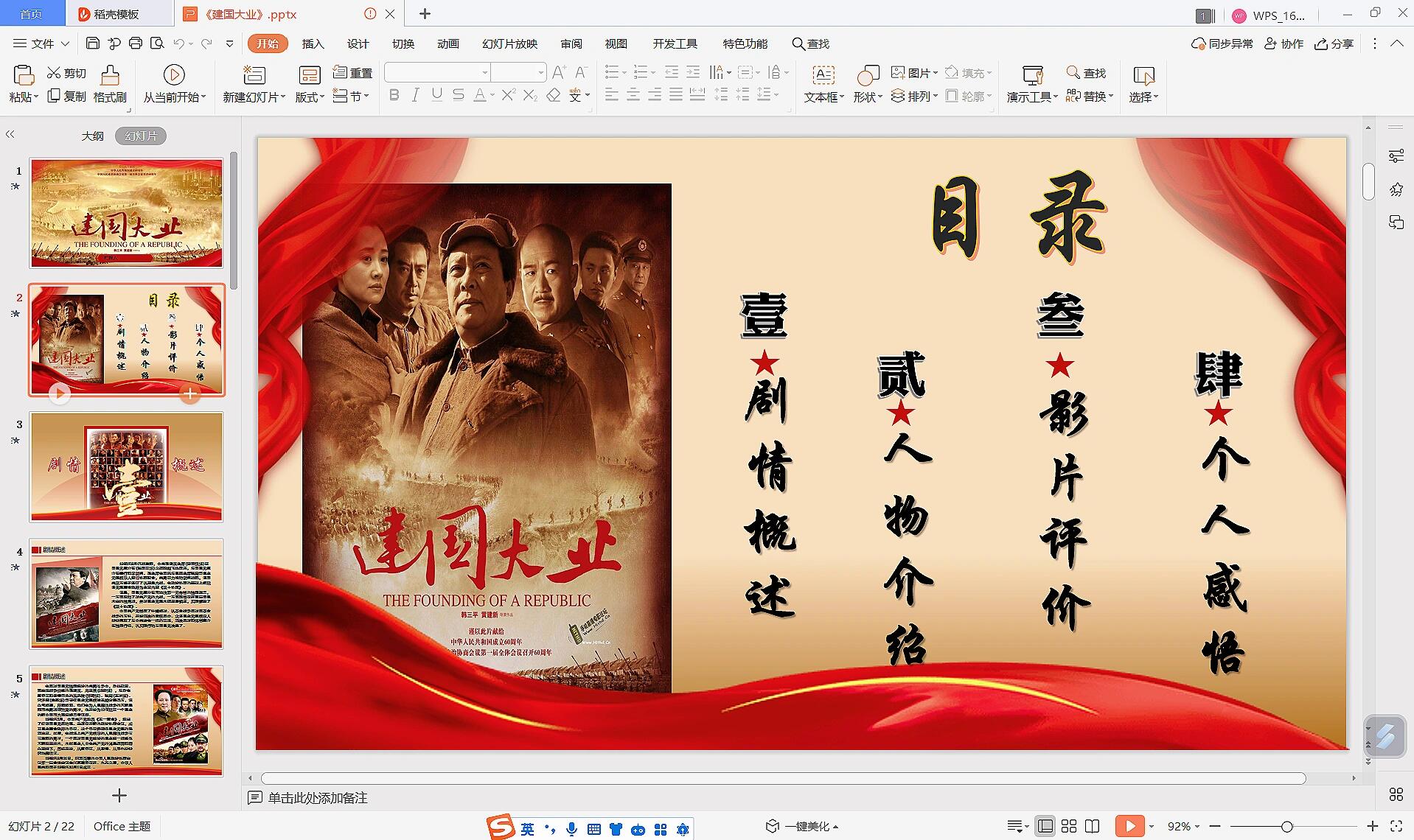
Task: Switch to the Outline (大纲) pane tab
Action: (92, 136)
